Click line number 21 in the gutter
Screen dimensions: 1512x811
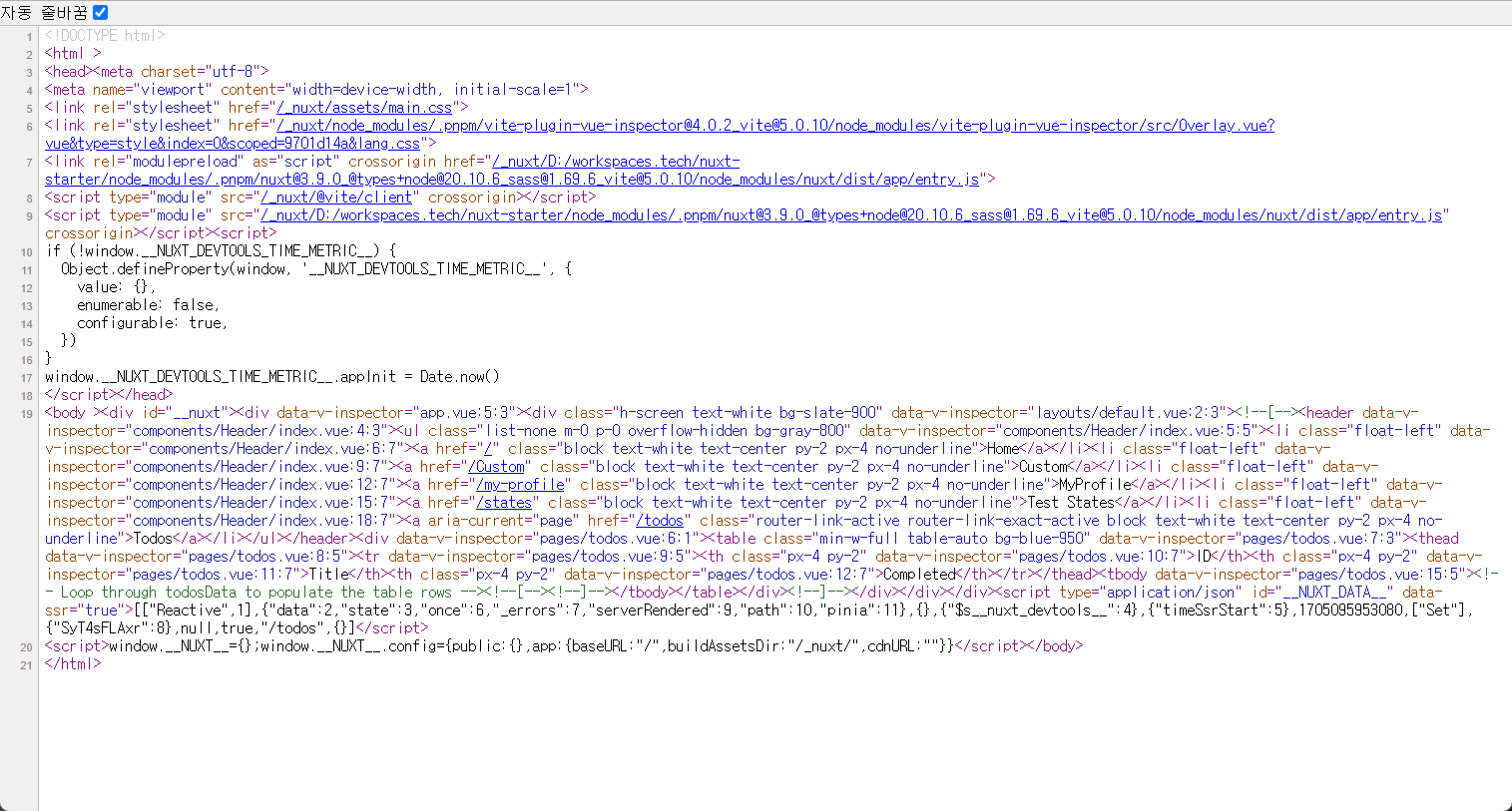[x=27, y=664]
